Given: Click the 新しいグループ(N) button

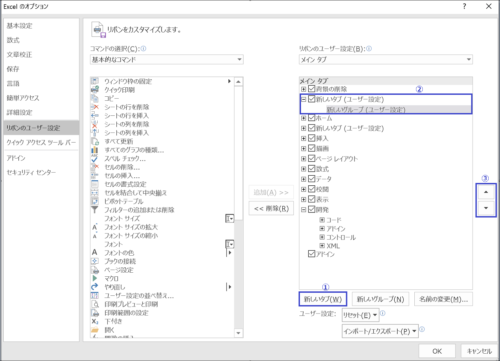Looking at the screenshot, I should point(380,299).
